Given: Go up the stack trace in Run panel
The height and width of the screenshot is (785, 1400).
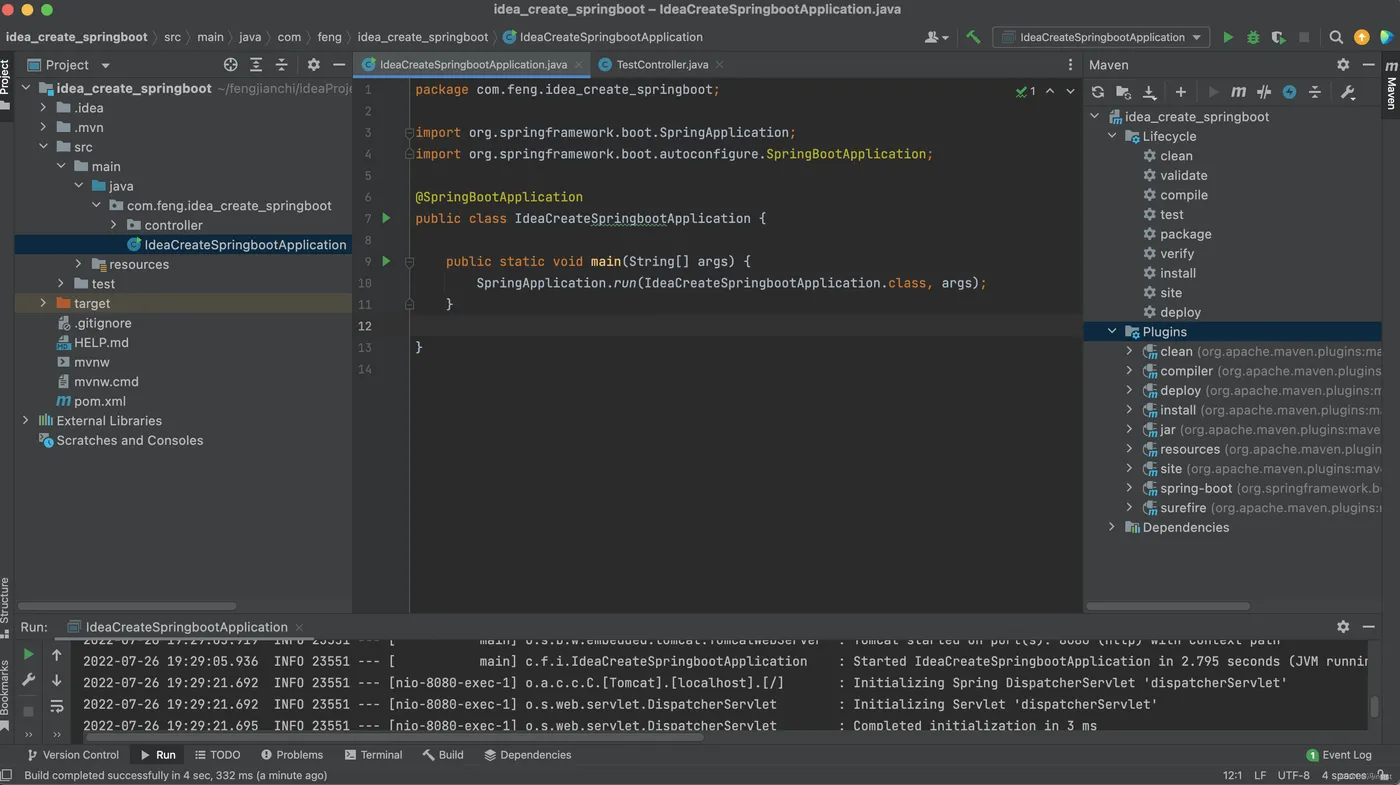Looking at the screenshot, I should coord(57,655).
